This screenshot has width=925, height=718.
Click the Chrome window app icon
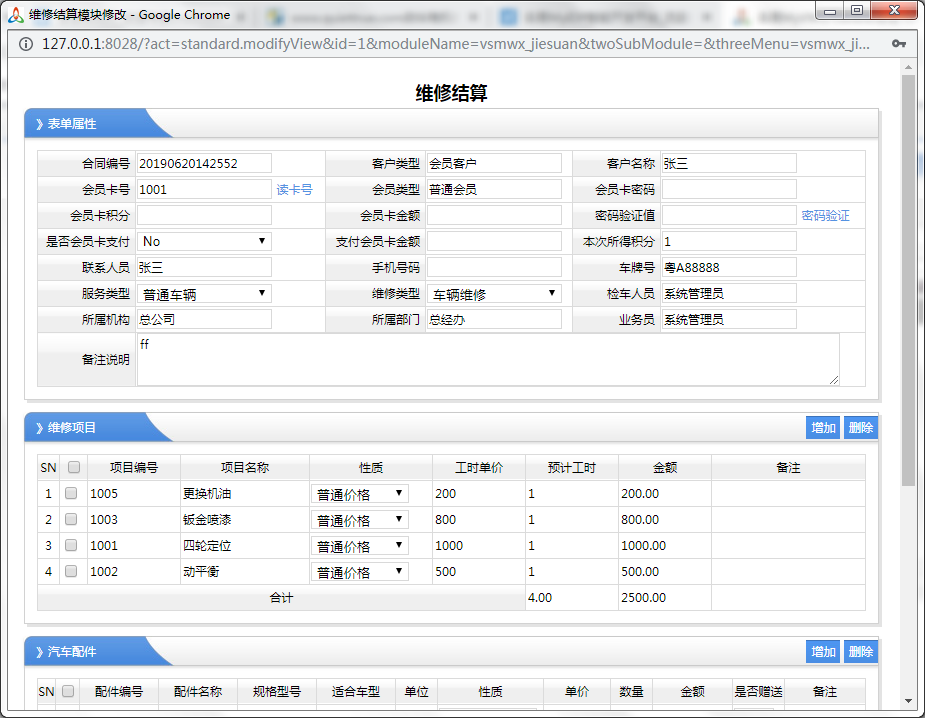[x=14, y=14]
